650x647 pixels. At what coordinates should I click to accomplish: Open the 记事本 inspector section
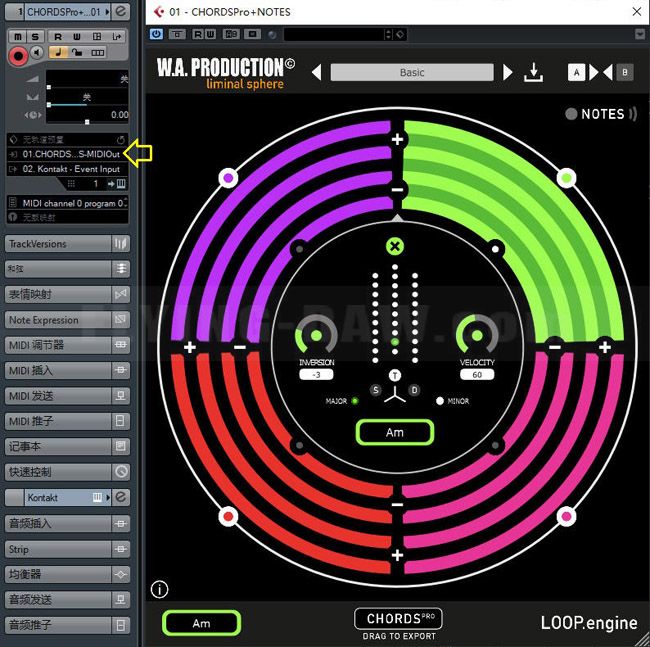[x=67, y=446]
